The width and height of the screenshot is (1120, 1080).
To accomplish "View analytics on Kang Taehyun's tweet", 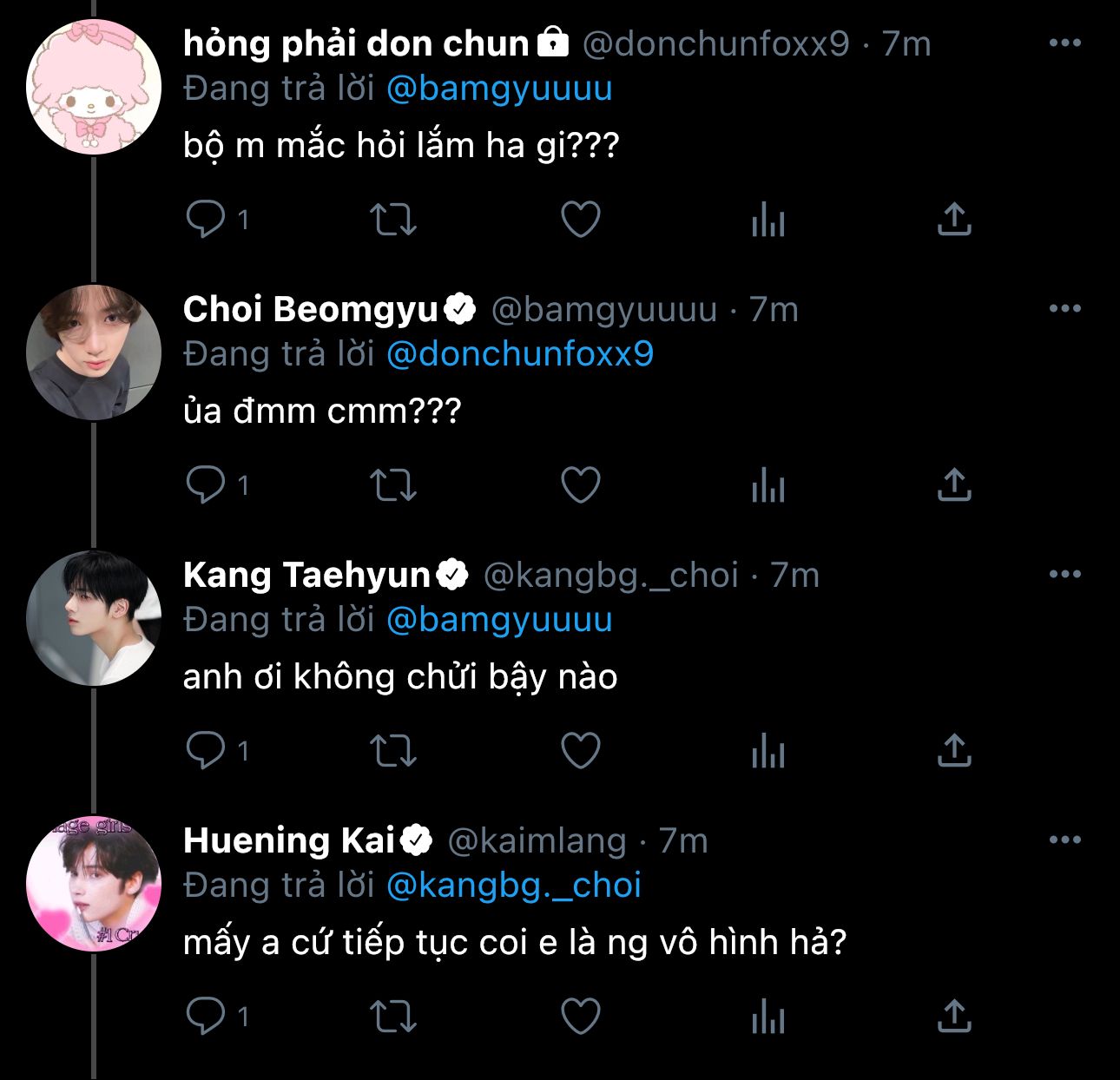I will tap(768, 751).
